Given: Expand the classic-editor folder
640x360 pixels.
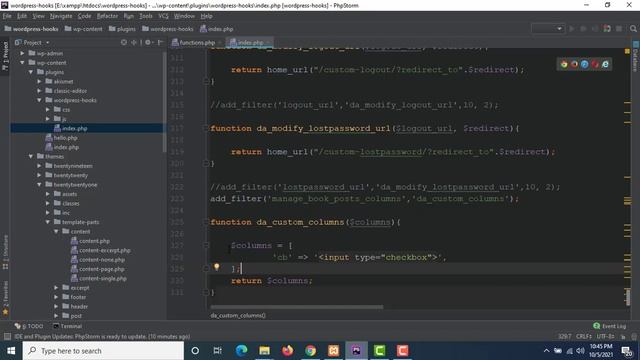Looking at the screenshot, I should (39, 91).
